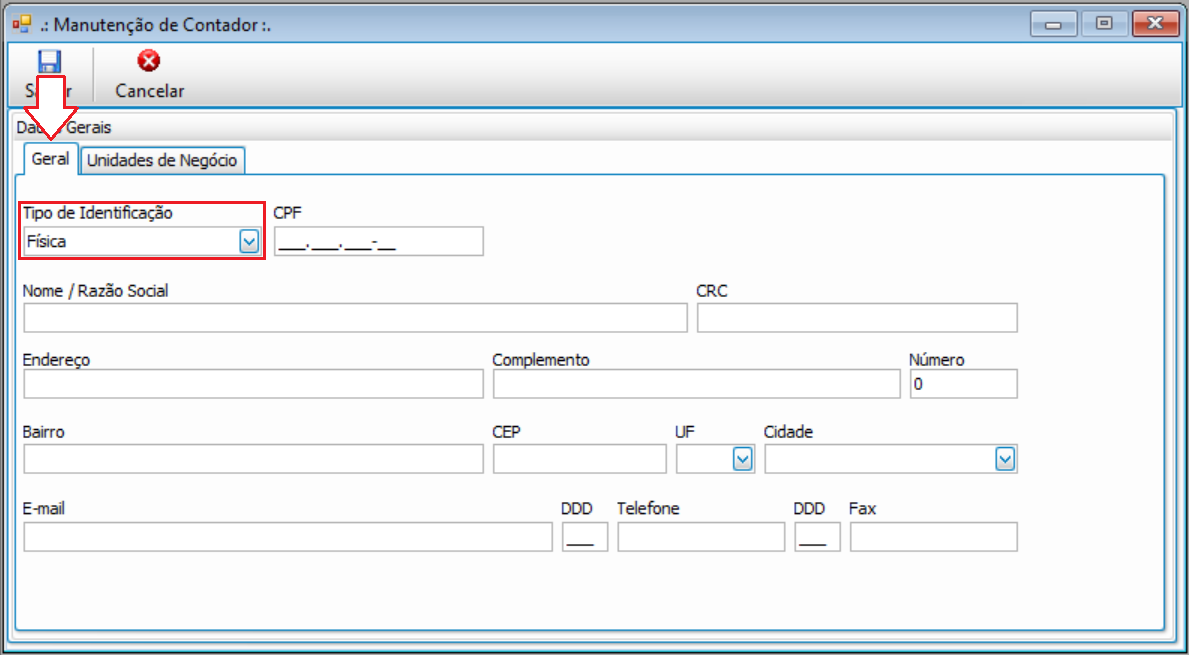Viewport: 1189px width, 655px height.
Task: Select the Geral tab
Action: (x=51, y=160)
